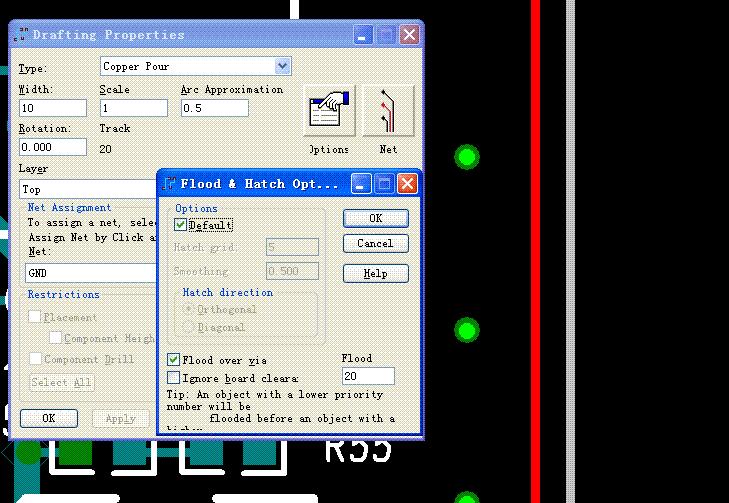Open the Options hand icon button

(329, 111)
